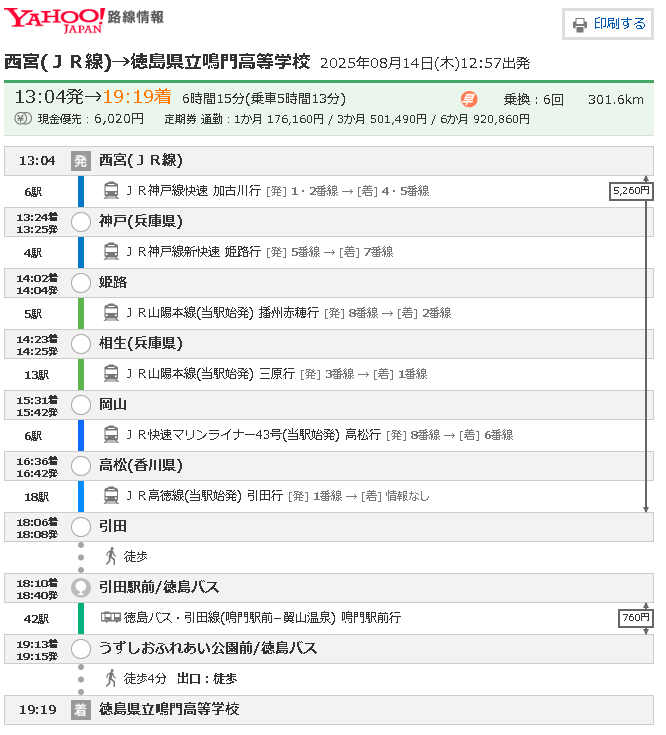Click the circle marker for 相生(兵庫県)

[x=81, y=344]
